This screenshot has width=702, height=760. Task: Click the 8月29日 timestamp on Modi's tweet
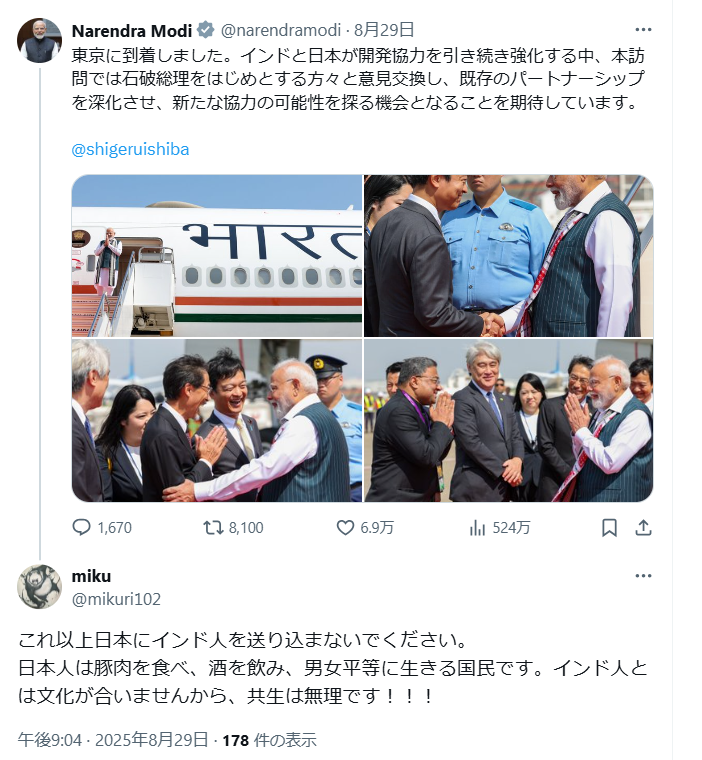tap(384, 30)
